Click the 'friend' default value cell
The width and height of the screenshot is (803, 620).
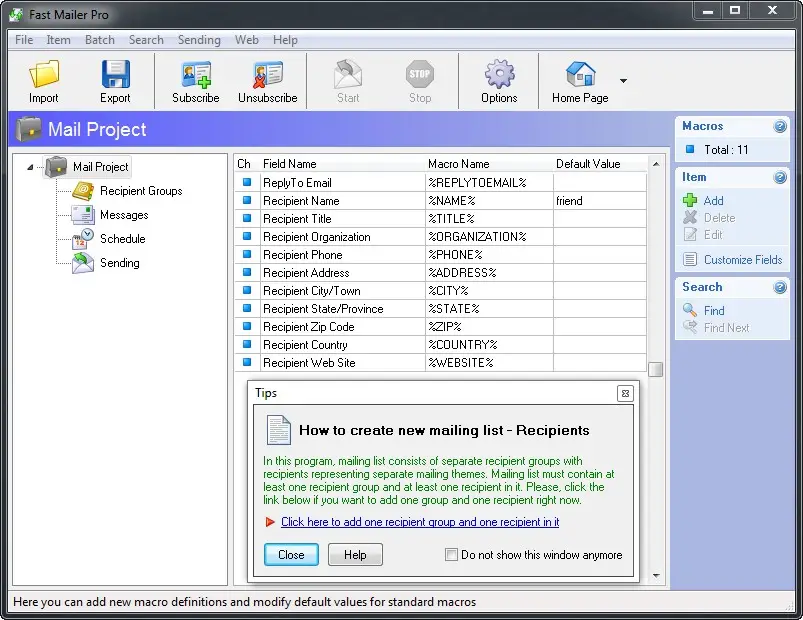600,201
